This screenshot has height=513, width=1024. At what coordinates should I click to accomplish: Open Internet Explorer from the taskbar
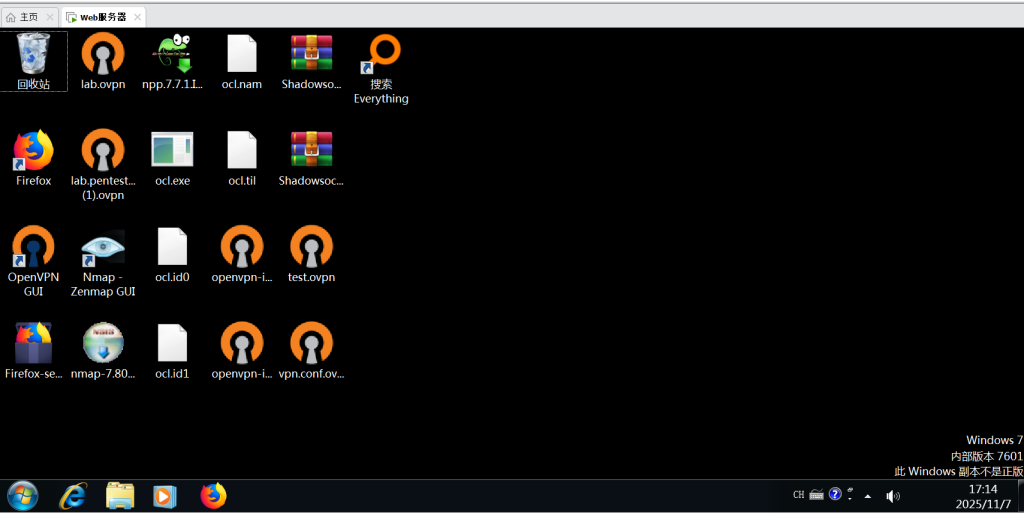pos(72,495)
